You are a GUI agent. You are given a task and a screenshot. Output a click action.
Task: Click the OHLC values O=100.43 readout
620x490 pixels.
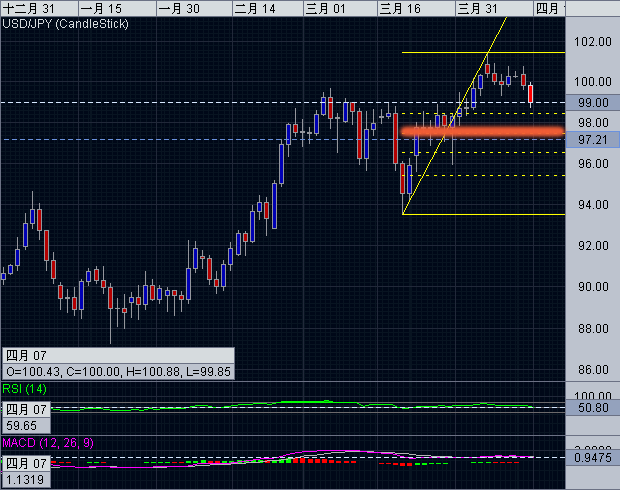(x=118, y=371)
